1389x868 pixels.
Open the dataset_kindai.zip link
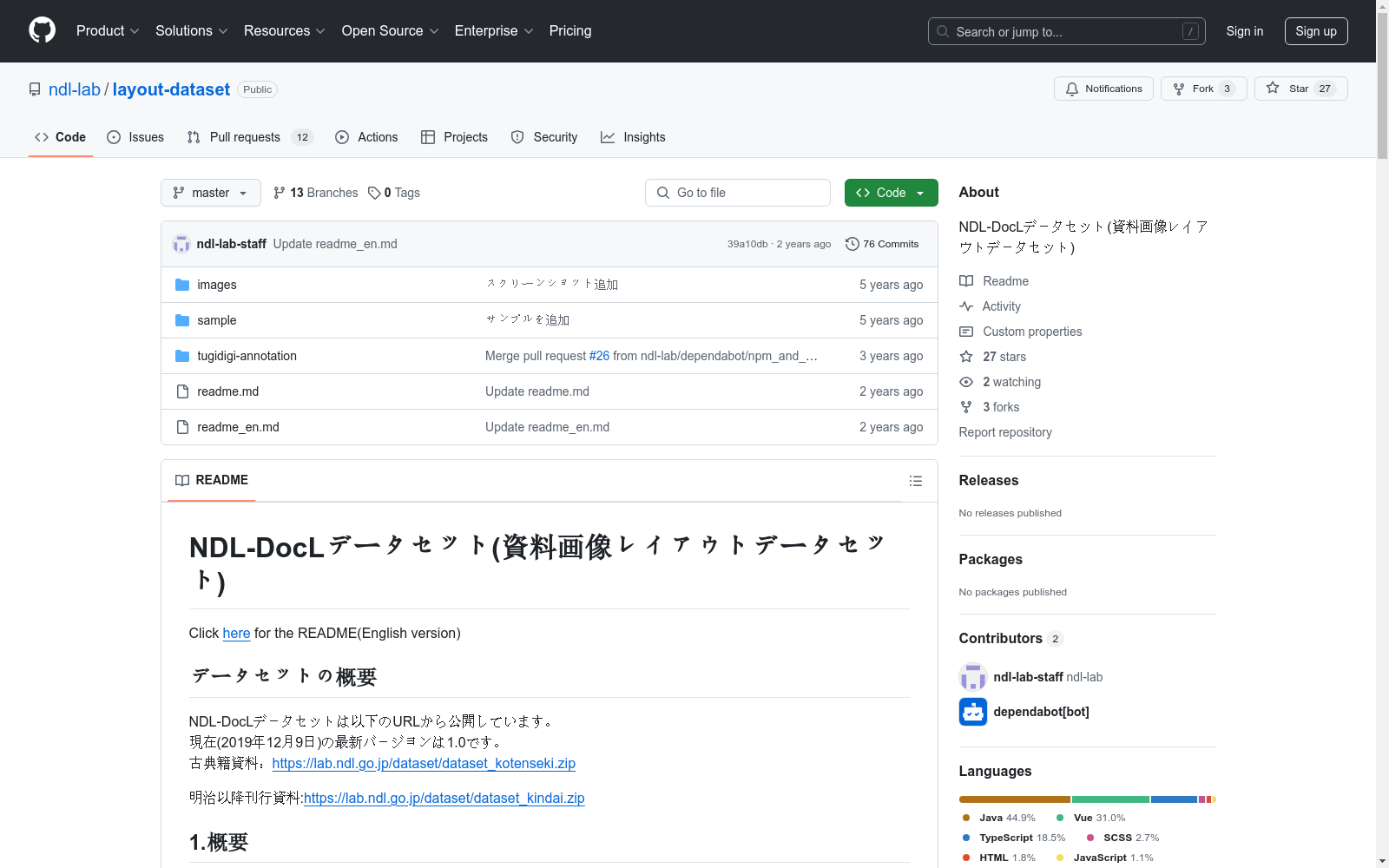[444, 799]
